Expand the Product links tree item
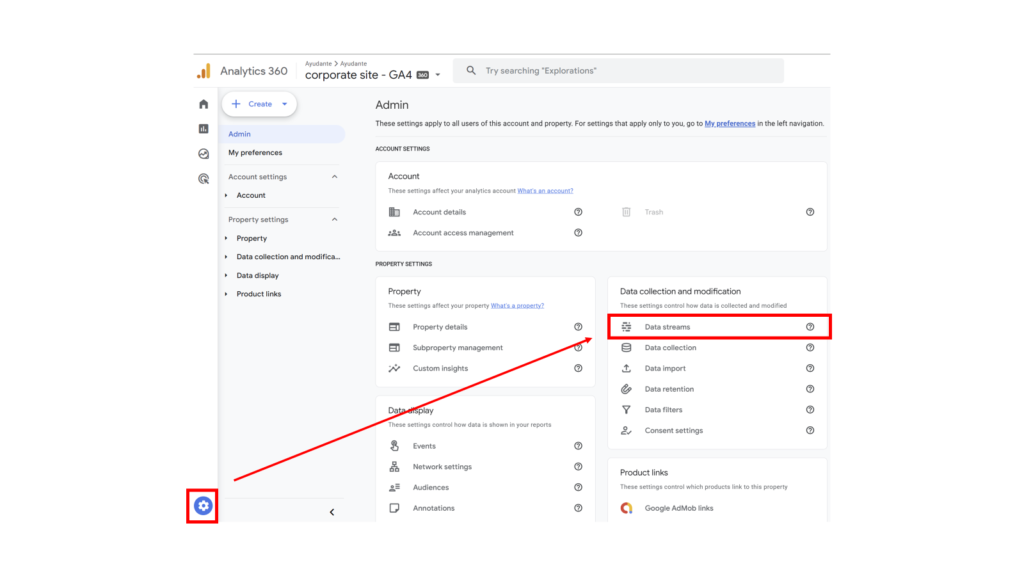This screenshot has height=576, width=1024. tap(227, 294)
